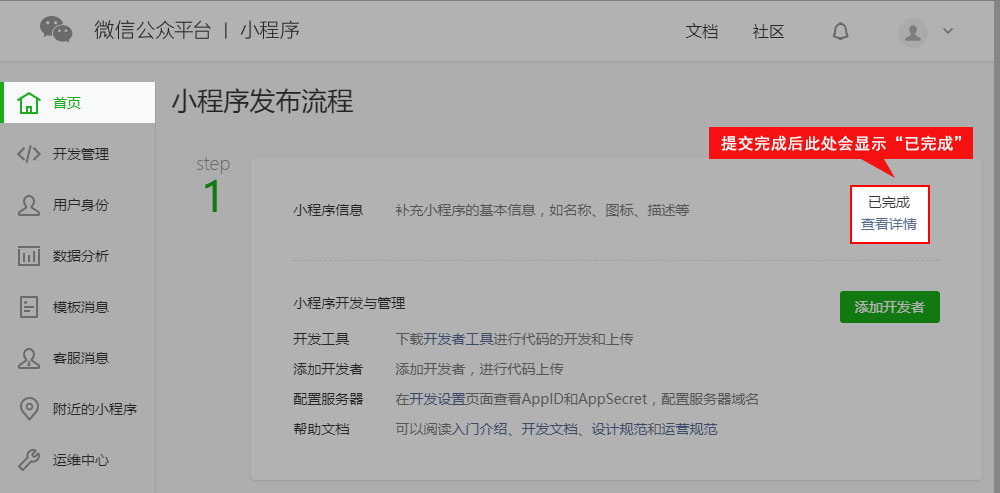
Task: Click the 用户身份 person icon
Action: 29,205
